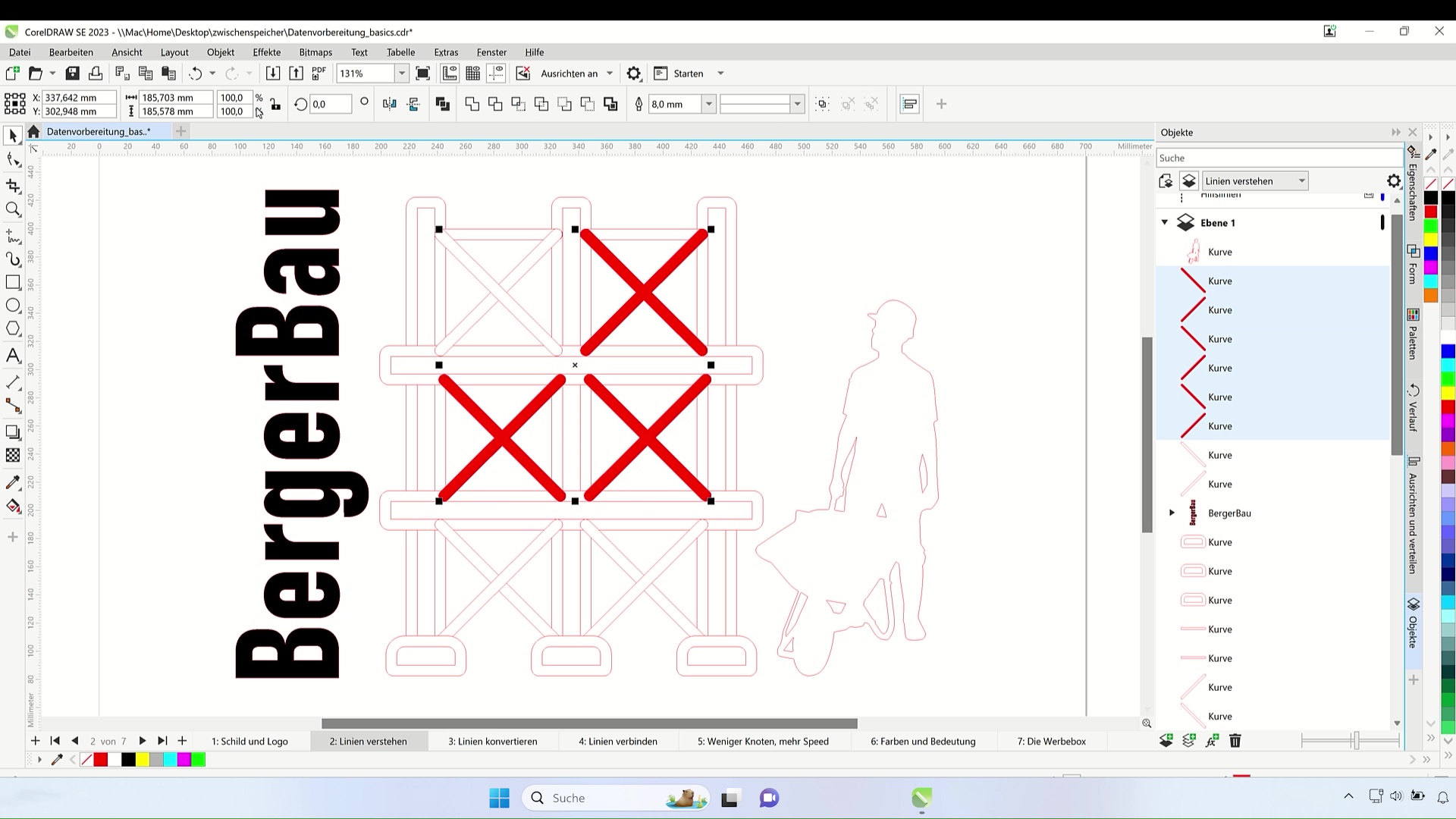Select the Zoom tool in toolbox
Viewport: 1456px width, 819px height.
point(13,209)
